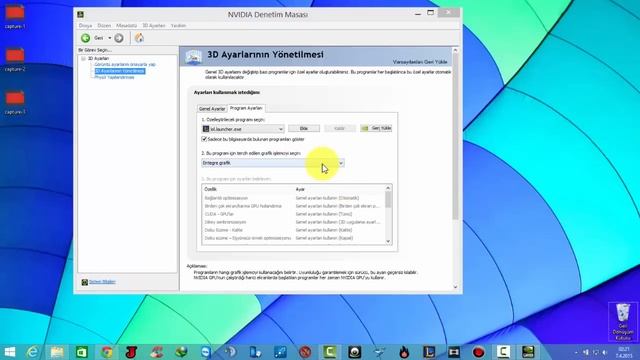Open the lol.launcher.exe program dropdown
The image size is (640, 360).
click(243, 129)
